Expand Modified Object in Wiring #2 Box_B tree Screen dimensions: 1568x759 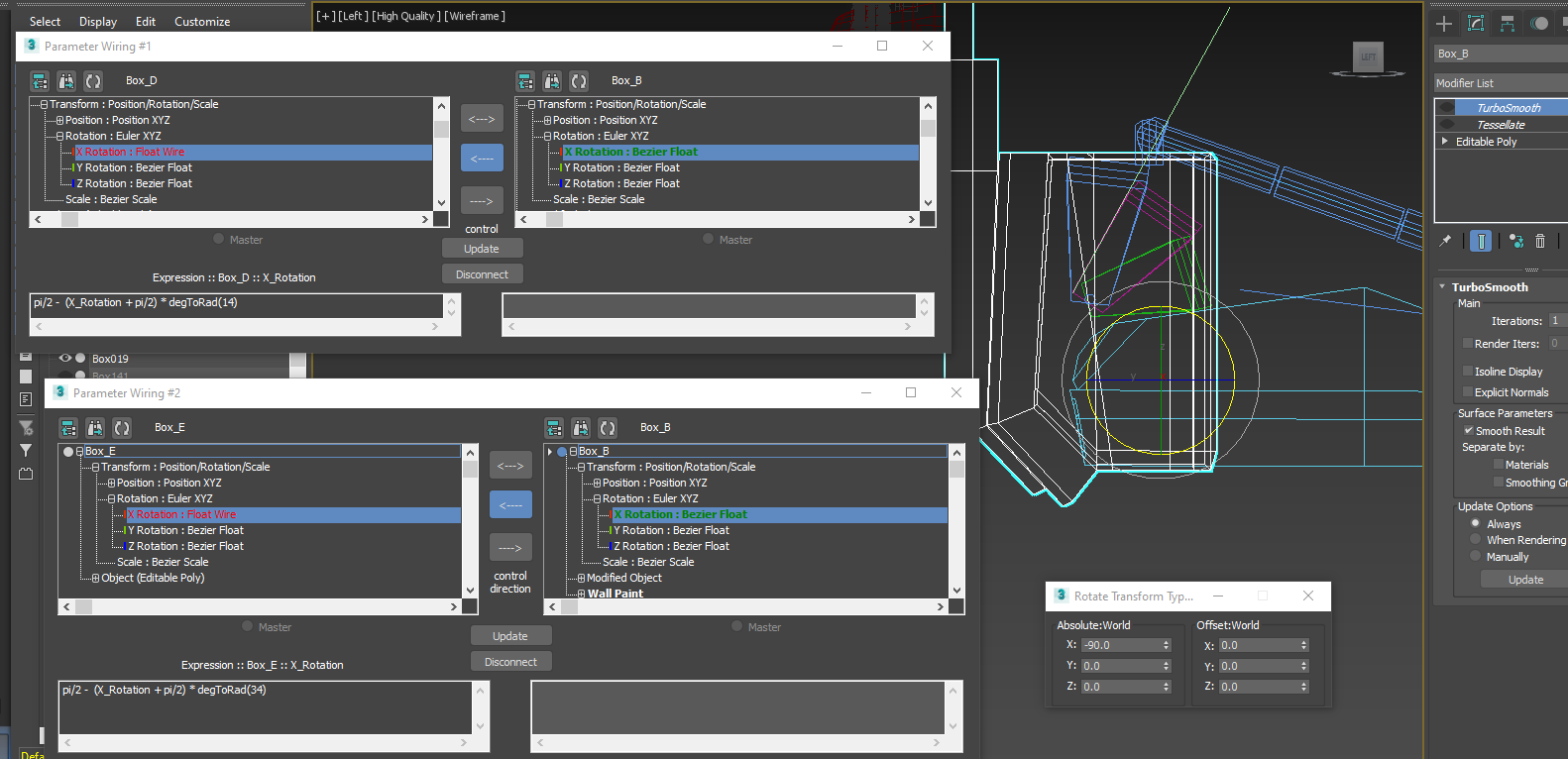582,579
